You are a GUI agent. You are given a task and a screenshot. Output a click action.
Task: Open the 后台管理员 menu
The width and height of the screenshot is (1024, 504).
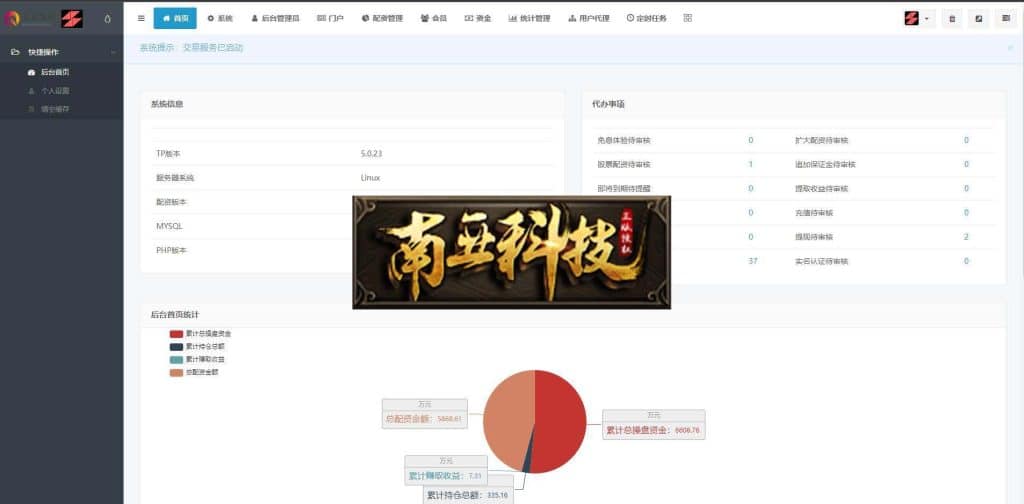click(x=276, y=18)
